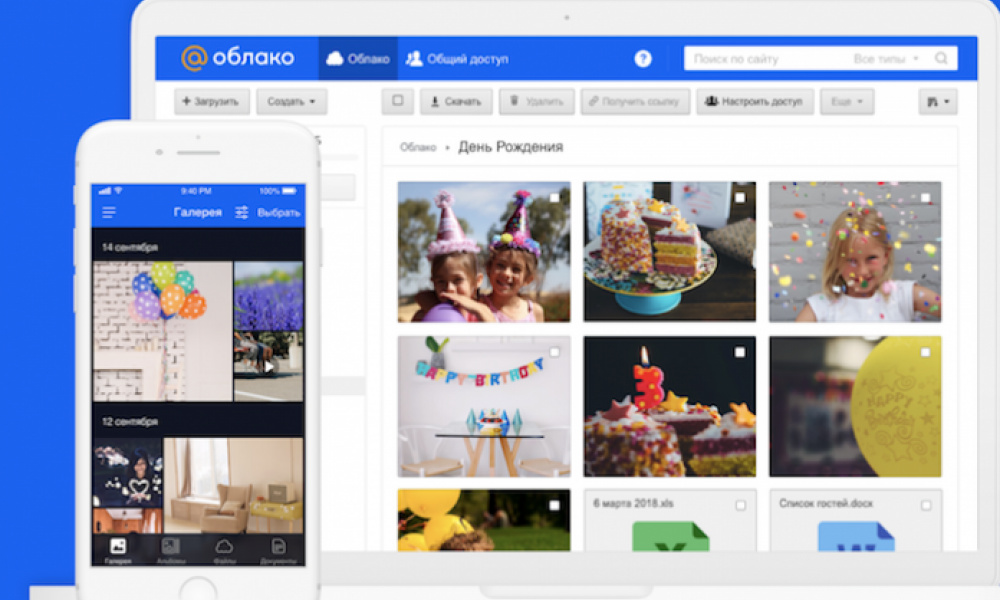The image size is (1000, 600).
Task: Click the search magnifier icon
Action: (x=941, y=59)
